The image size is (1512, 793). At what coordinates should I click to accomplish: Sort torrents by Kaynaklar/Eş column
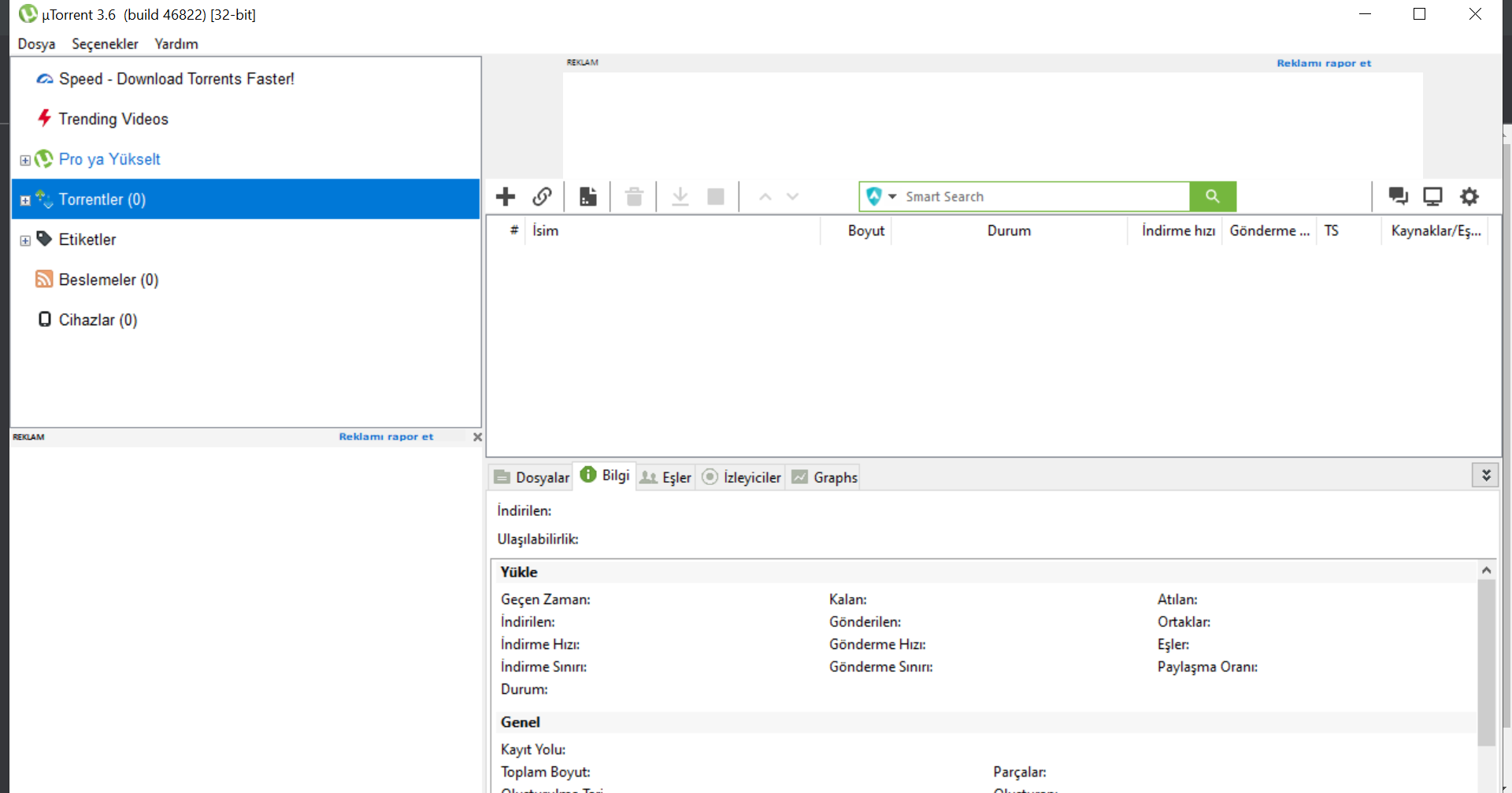[x=1435, y=231]
